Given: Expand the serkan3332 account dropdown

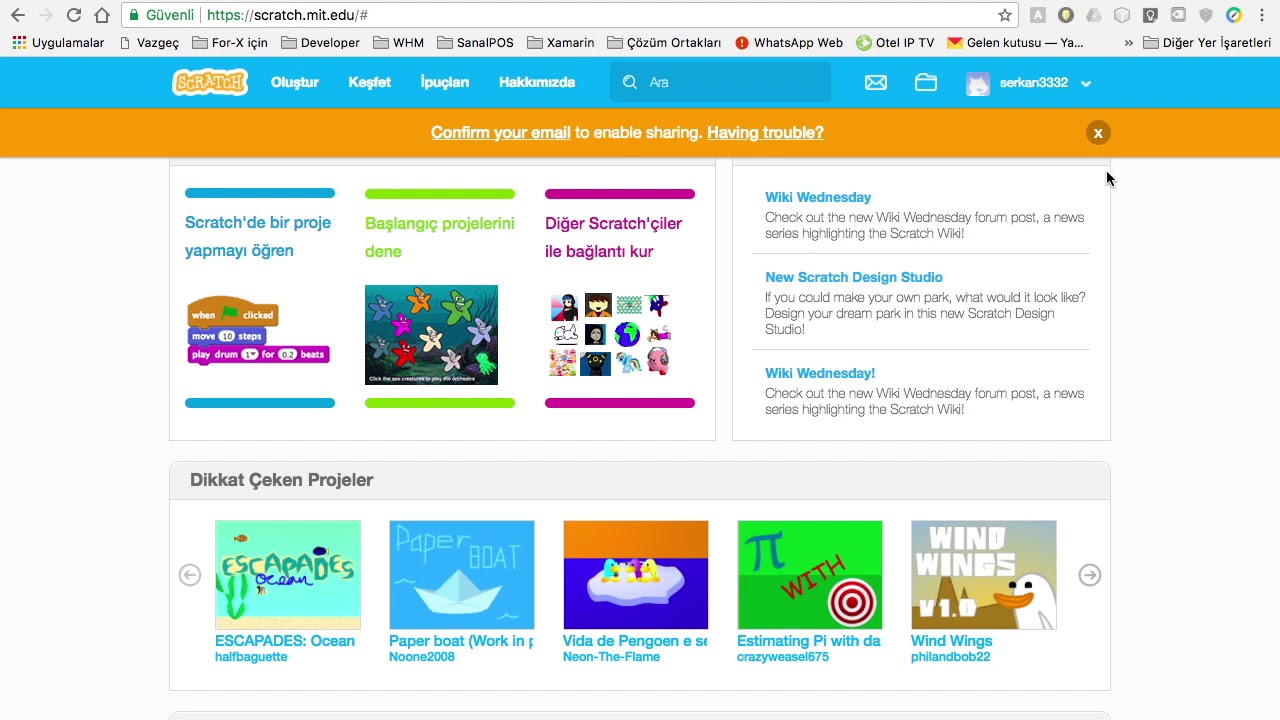Looking at the screenshot, I should 1086,83.
